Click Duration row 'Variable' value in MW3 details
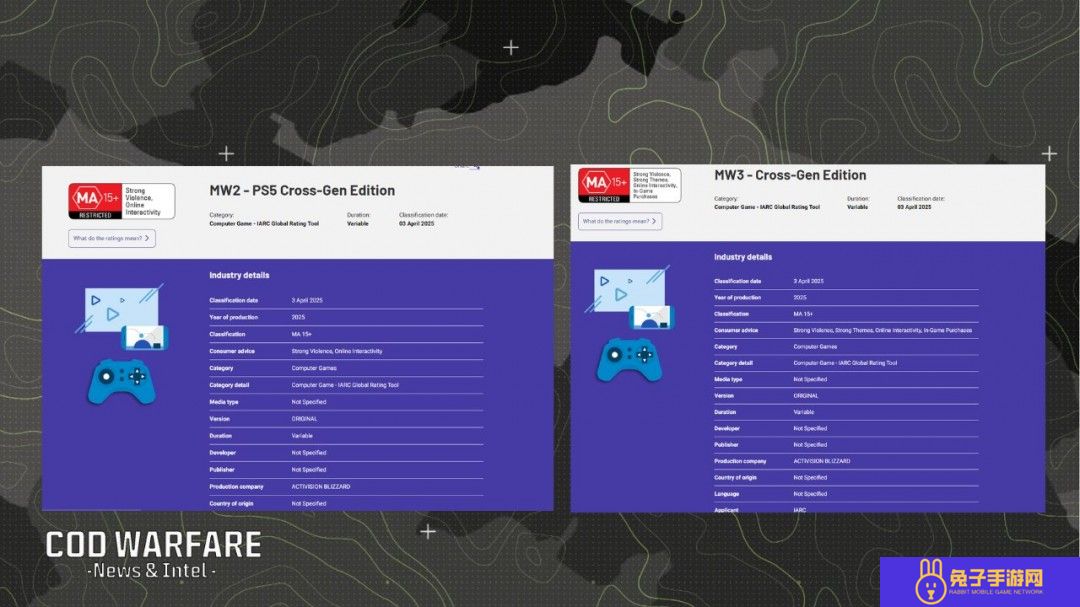 pos(804,412)
